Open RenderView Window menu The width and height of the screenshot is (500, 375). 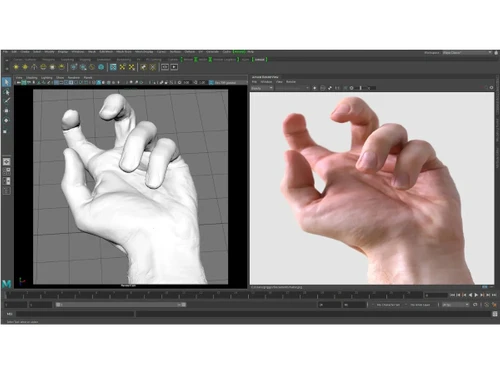(x=266, y=82)
